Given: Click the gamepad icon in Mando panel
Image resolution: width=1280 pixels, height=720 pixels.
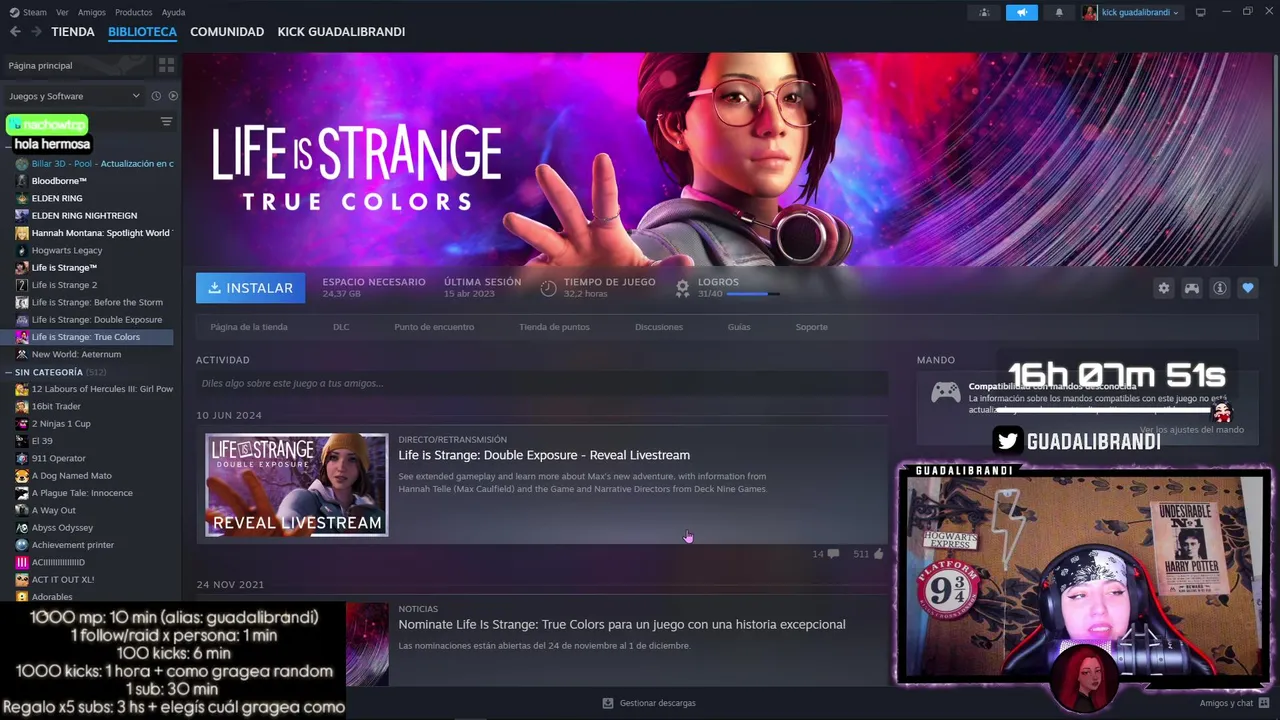Looking at the screenshot, I should 945,392.
